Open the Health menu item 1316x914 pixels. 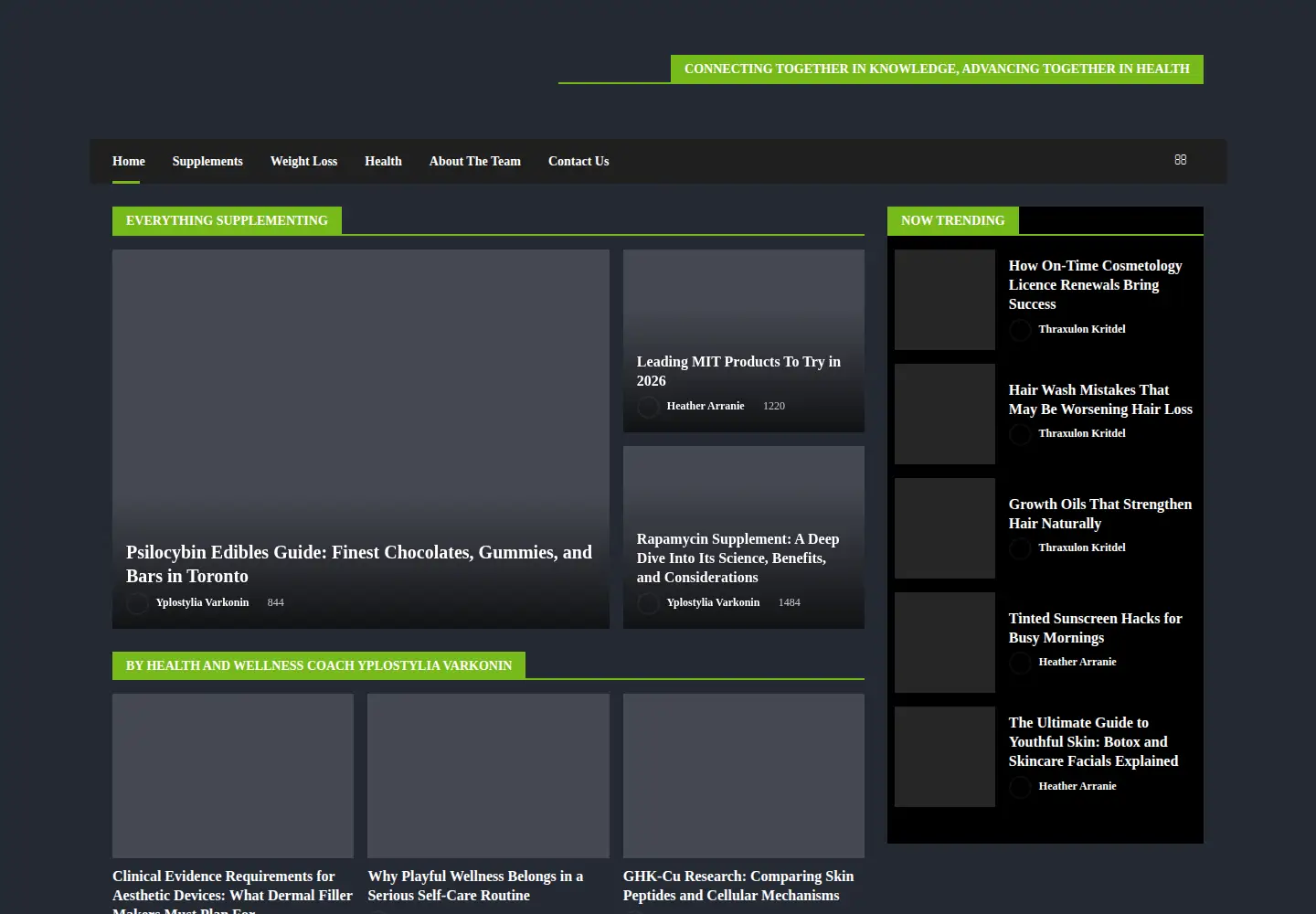point(383,161)
